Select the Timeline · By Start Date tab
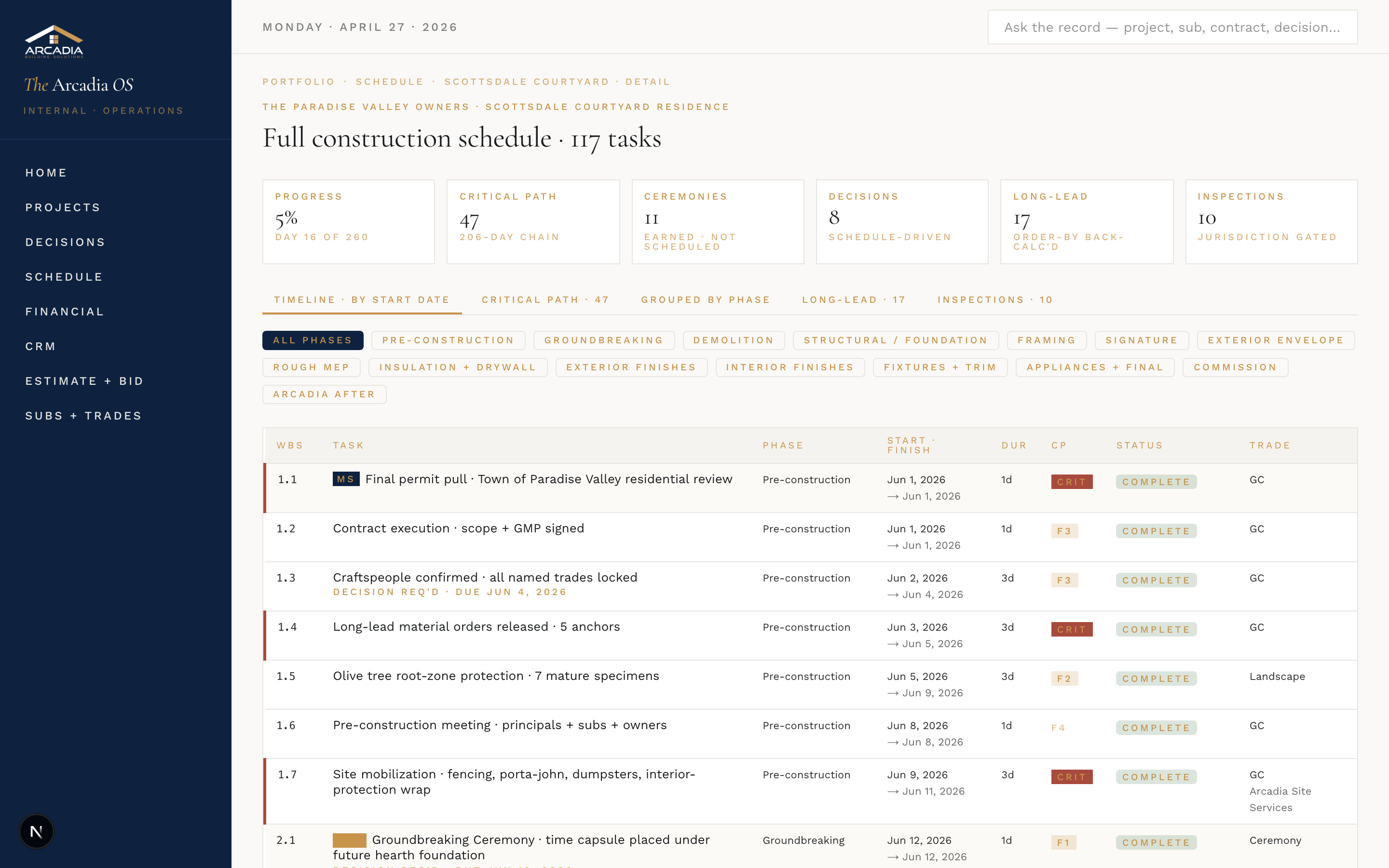 click(362, 299)
